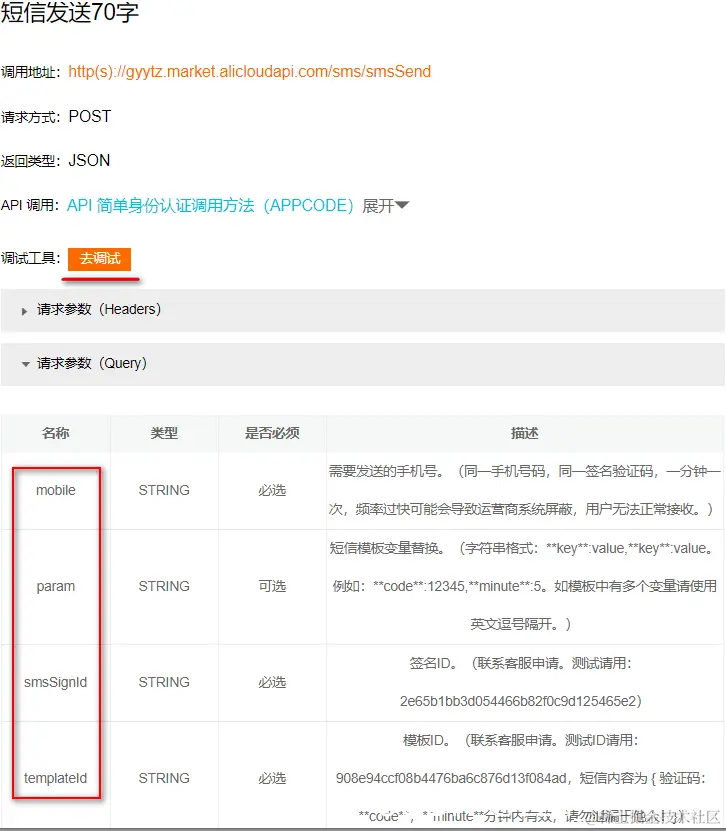
Task: Click the mobile parameter name cell
Action: 56,490
